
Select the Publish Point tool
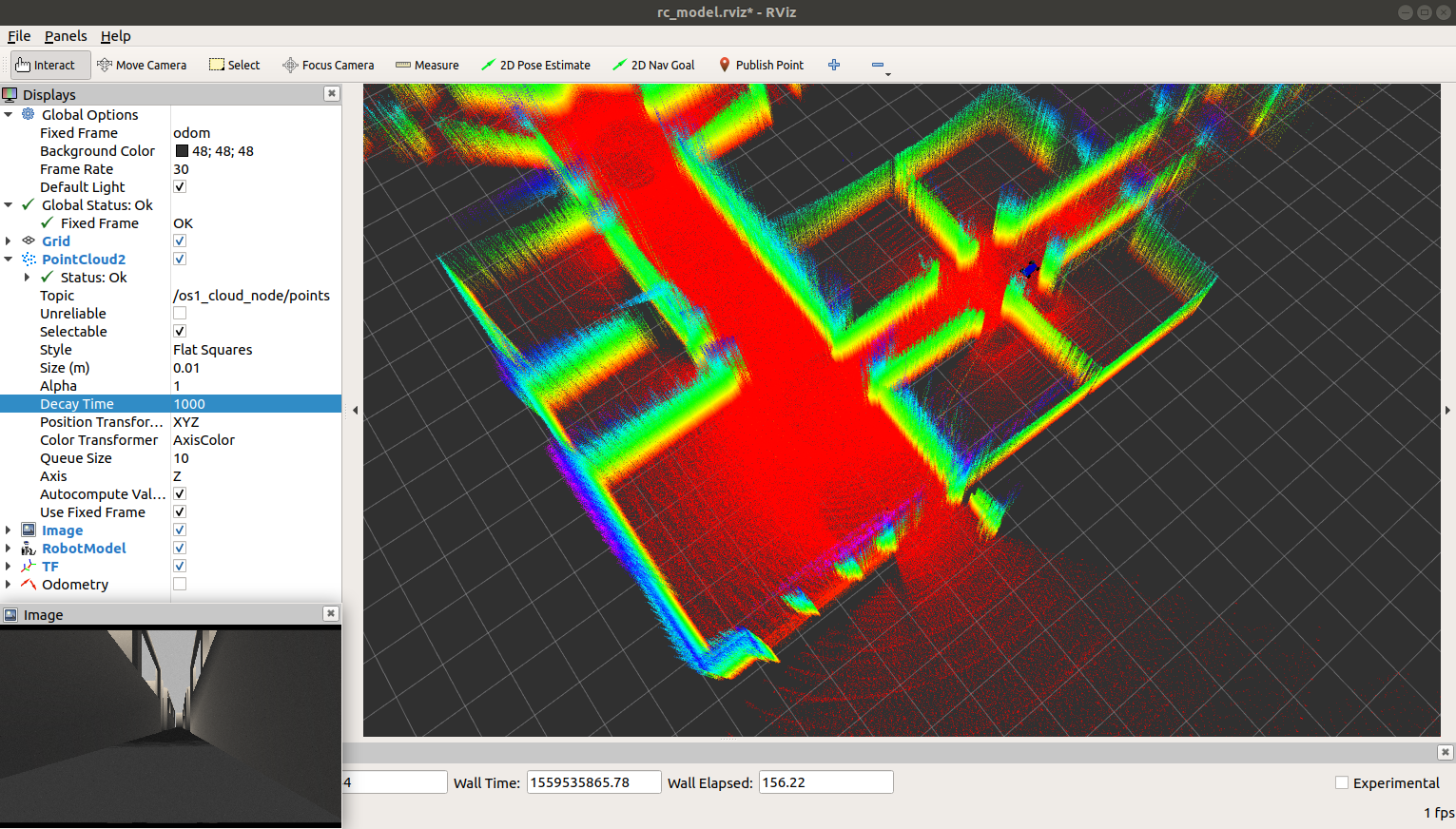tap(761, 65)
